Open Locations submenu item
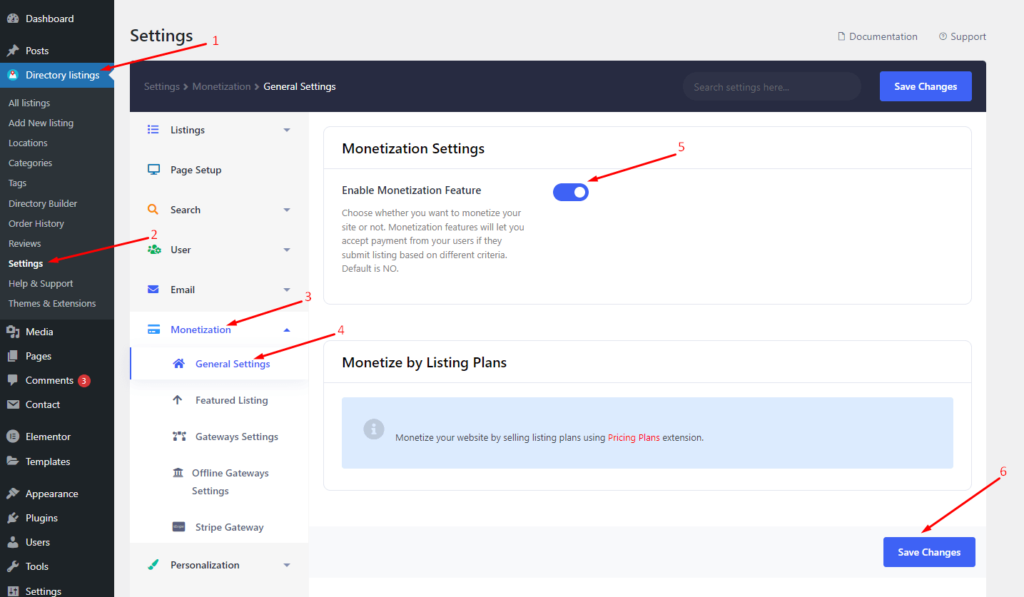1024x597 pixels. point(27,142)
